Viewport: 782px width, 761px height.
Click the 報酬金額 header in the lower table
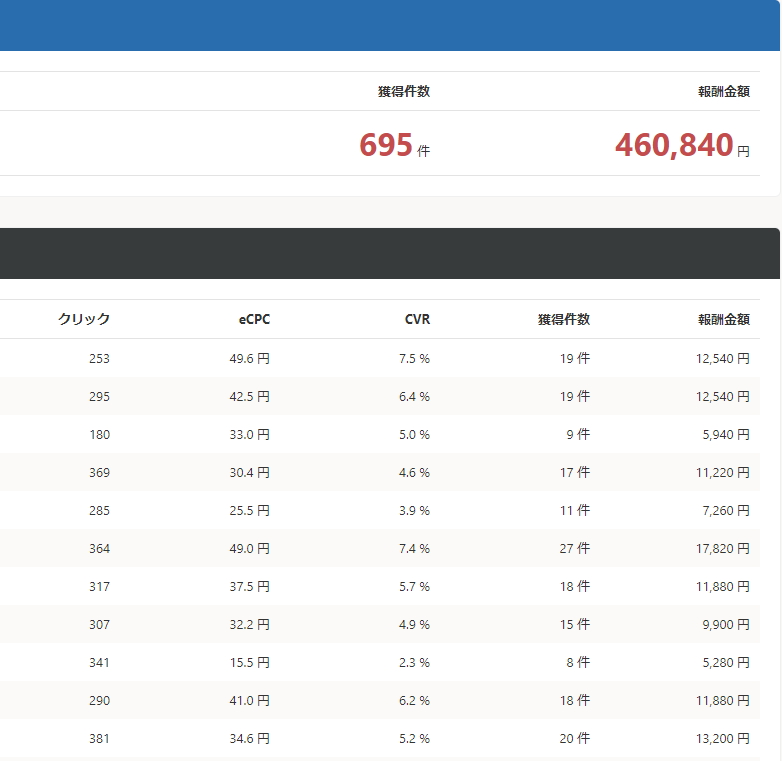pyautogui.click(x=723, y=319)
